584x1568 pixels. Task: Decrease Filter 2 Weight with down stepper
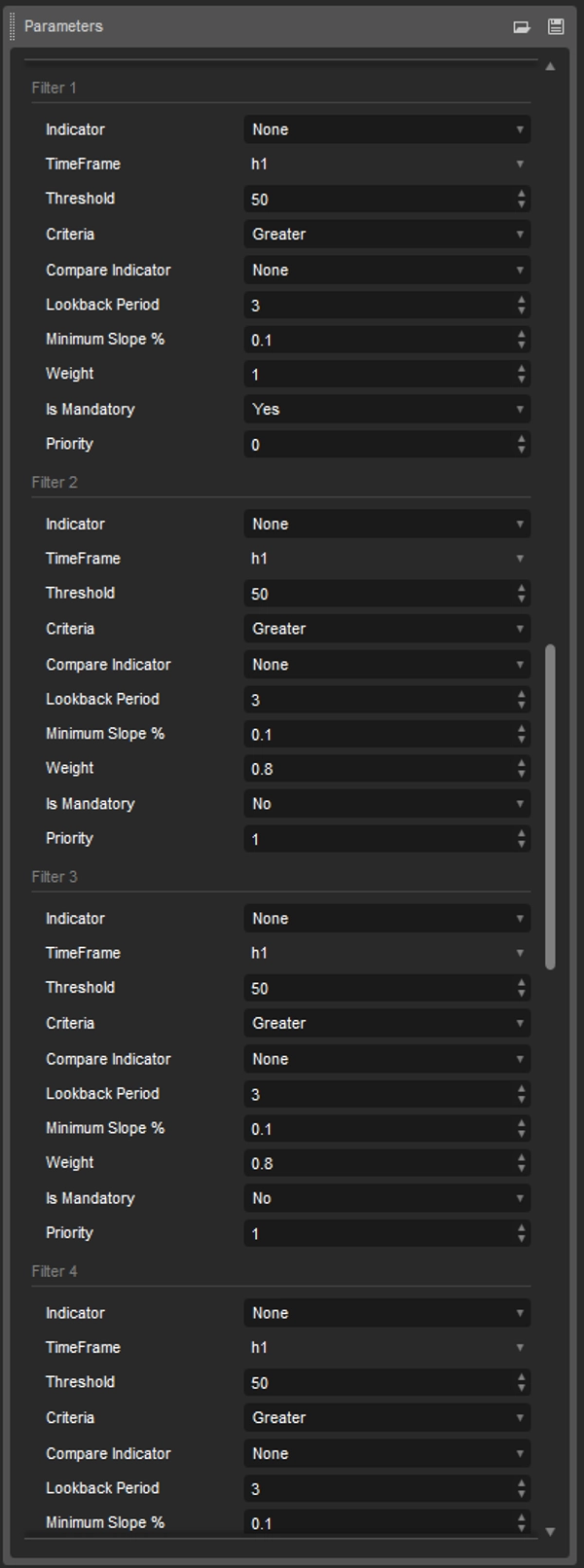pos(522,772)
